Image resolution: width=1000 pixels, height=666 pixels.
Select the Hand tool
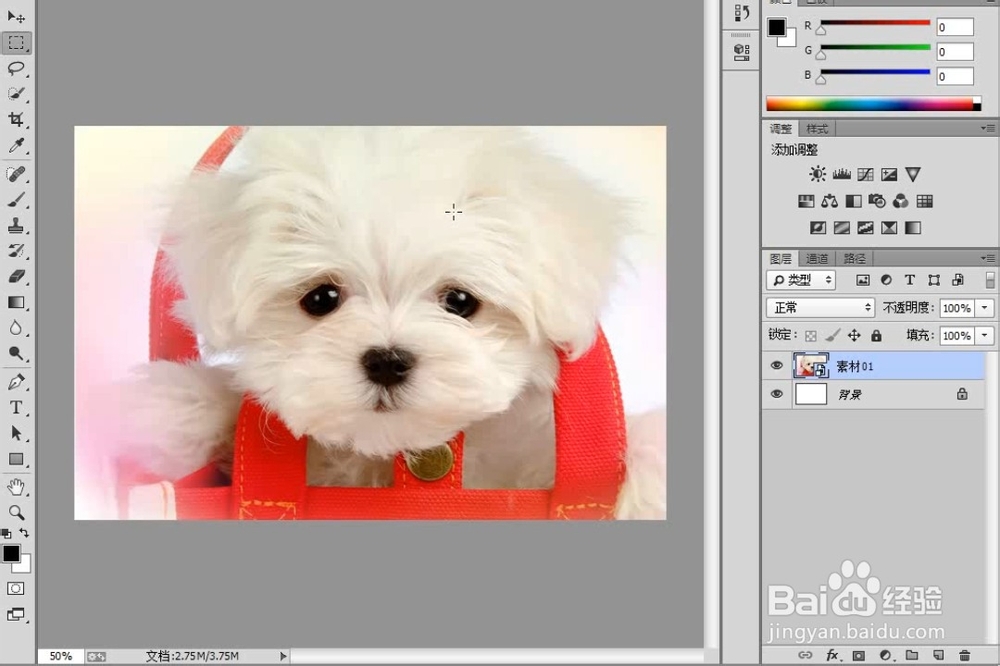[x=16, y=487]
